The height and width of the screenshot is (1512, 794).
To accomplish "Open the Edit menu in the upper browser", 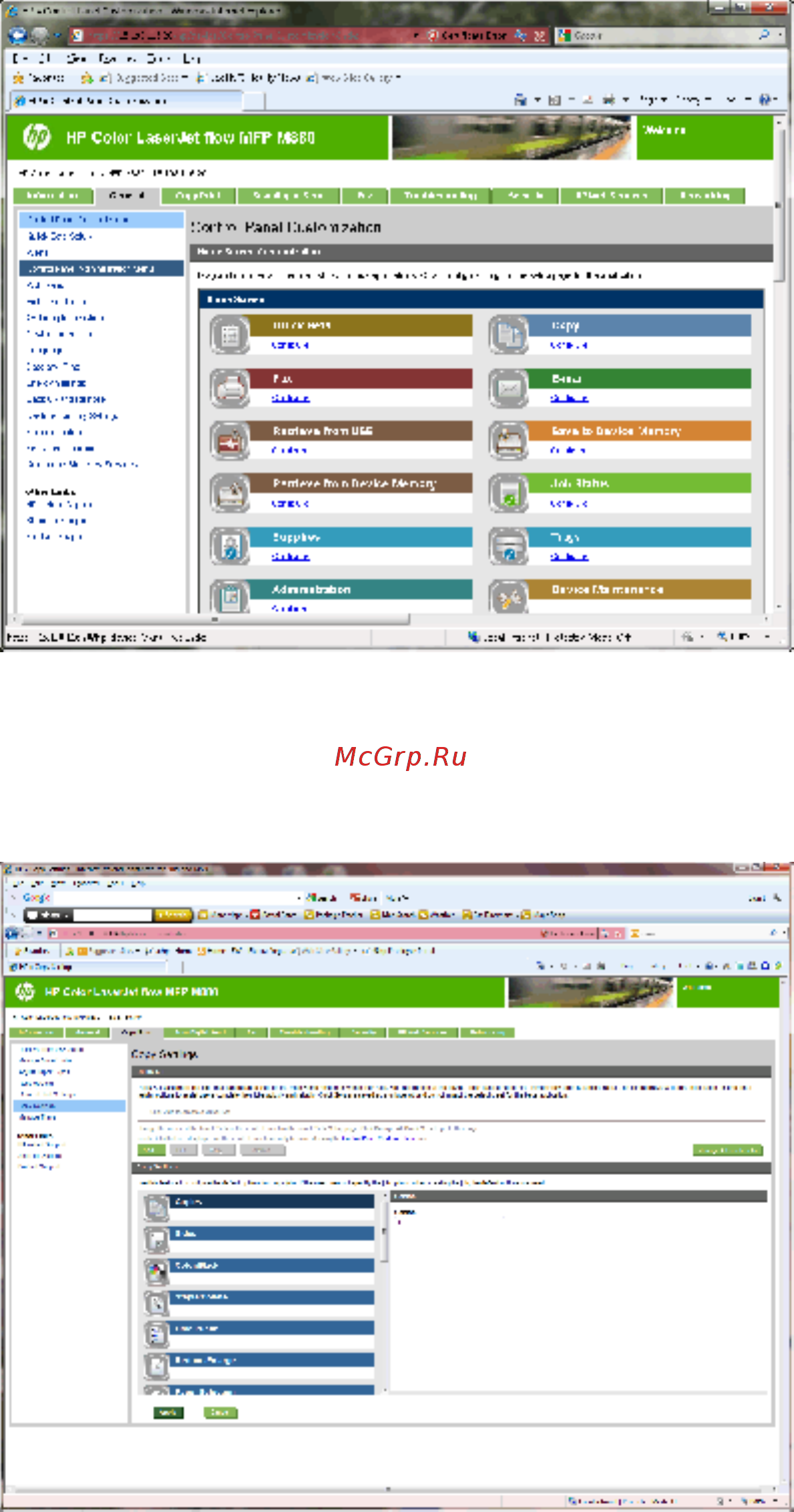I will click(45, 58).
